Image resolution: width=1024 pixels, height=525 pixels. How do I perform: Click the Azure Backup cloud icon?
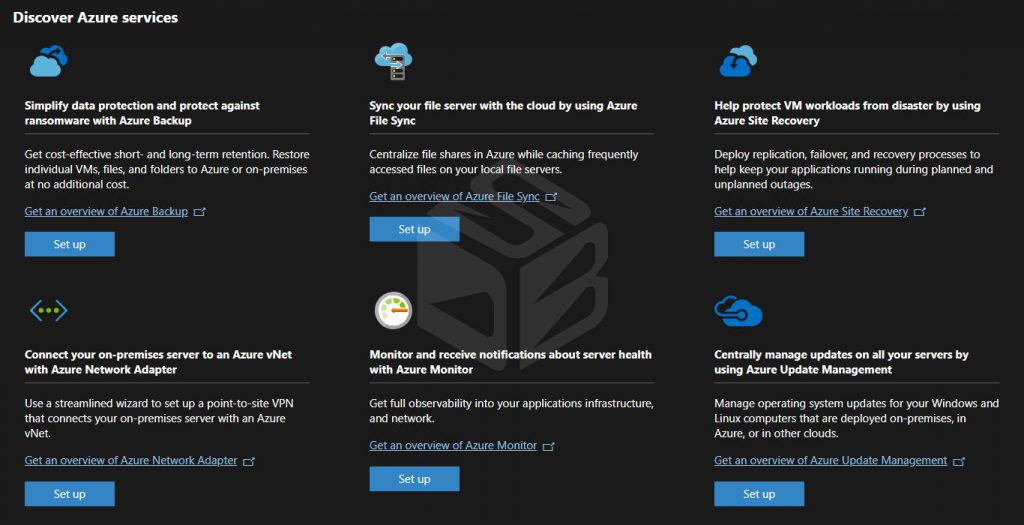[48, 61]
